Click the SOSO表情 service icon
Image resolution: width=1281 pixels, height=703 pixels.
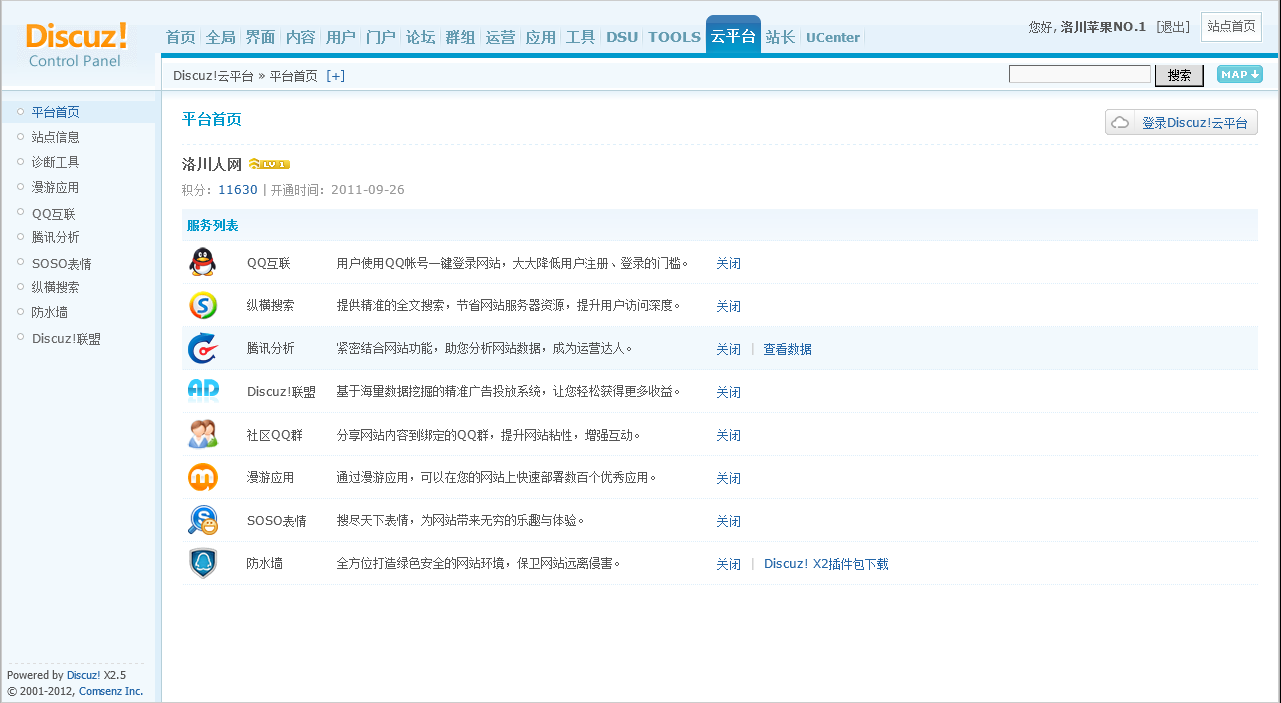pyautogui.click(x=203, y=520)
